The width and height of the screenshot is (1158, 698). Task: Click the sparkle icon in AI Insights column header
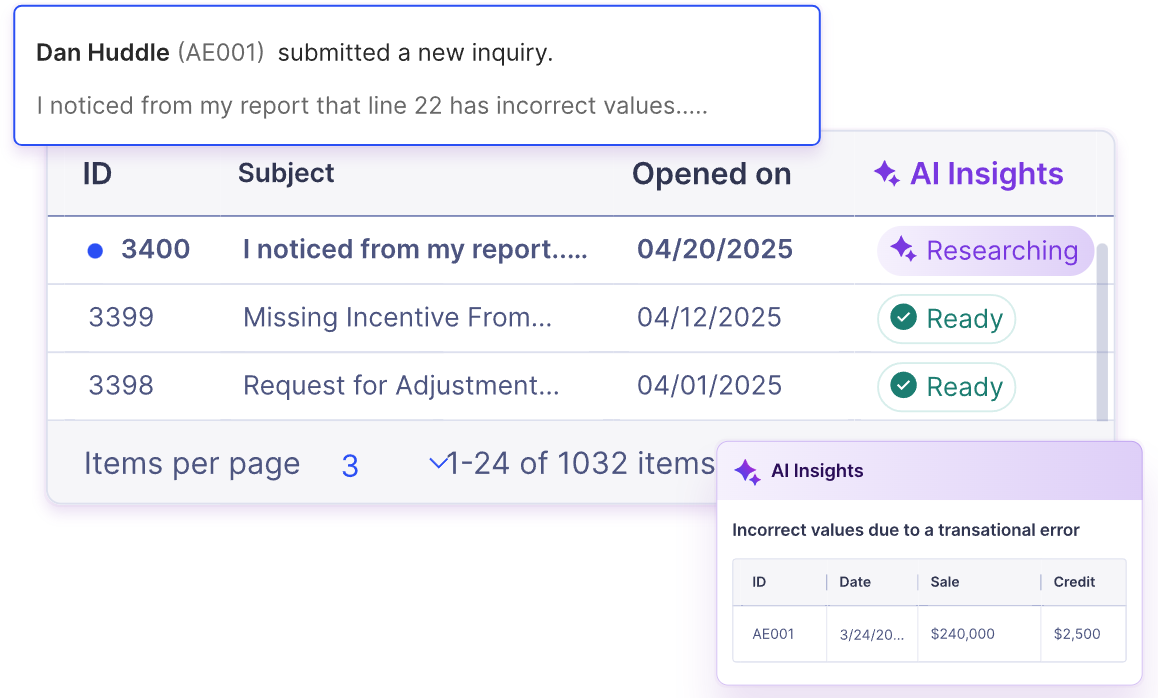pos(887,174)
